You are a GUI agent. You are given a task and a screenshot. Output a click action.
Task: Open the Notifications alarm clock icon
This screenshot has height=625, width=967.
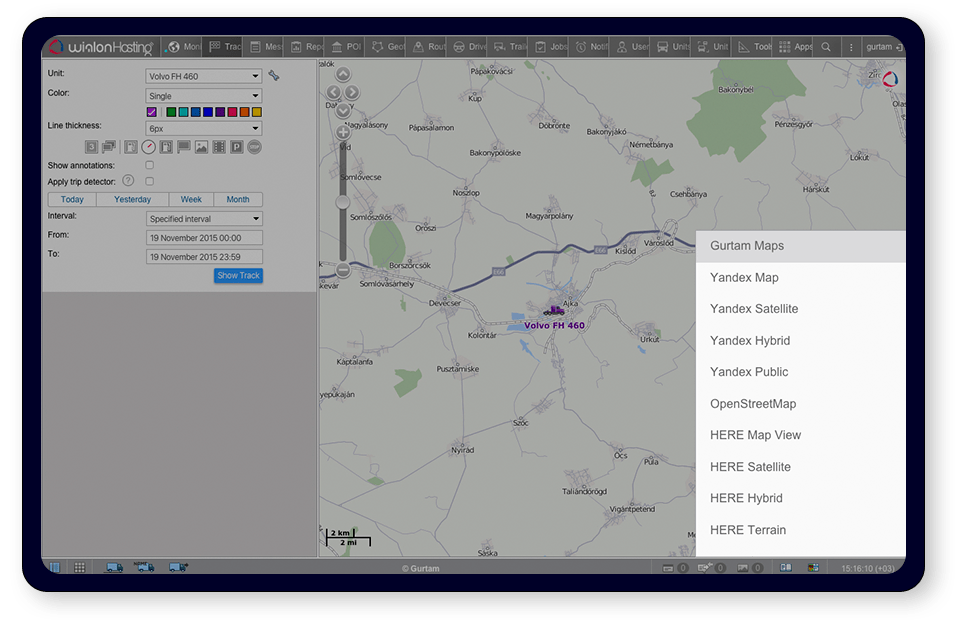pos(581,47)
